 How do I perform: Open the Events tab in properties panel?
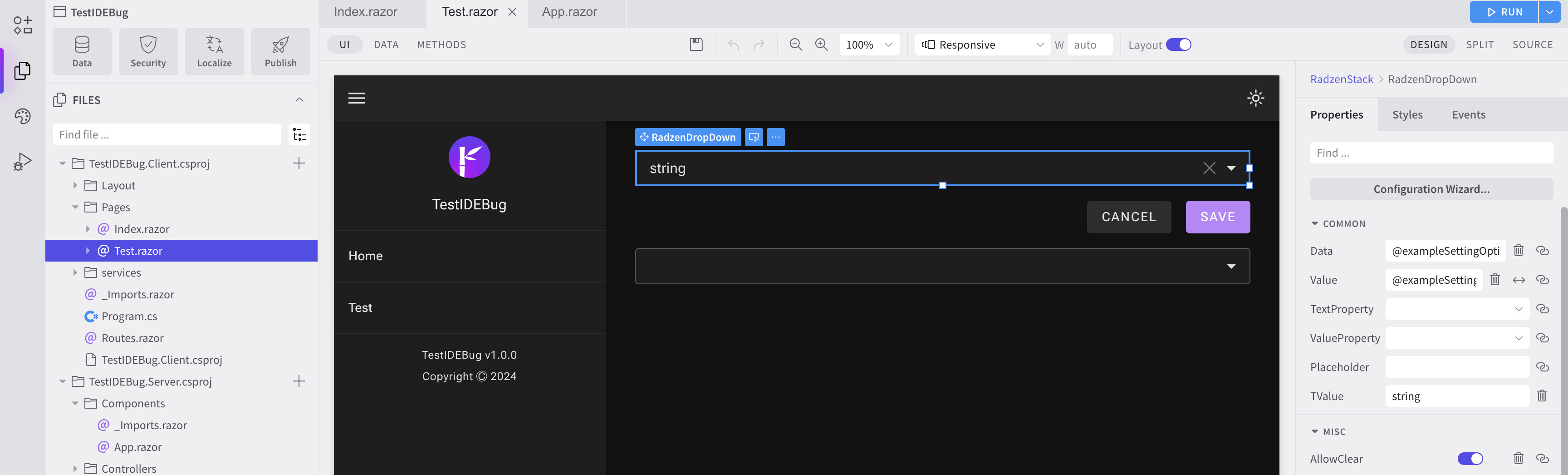[x=1468, y=114]
